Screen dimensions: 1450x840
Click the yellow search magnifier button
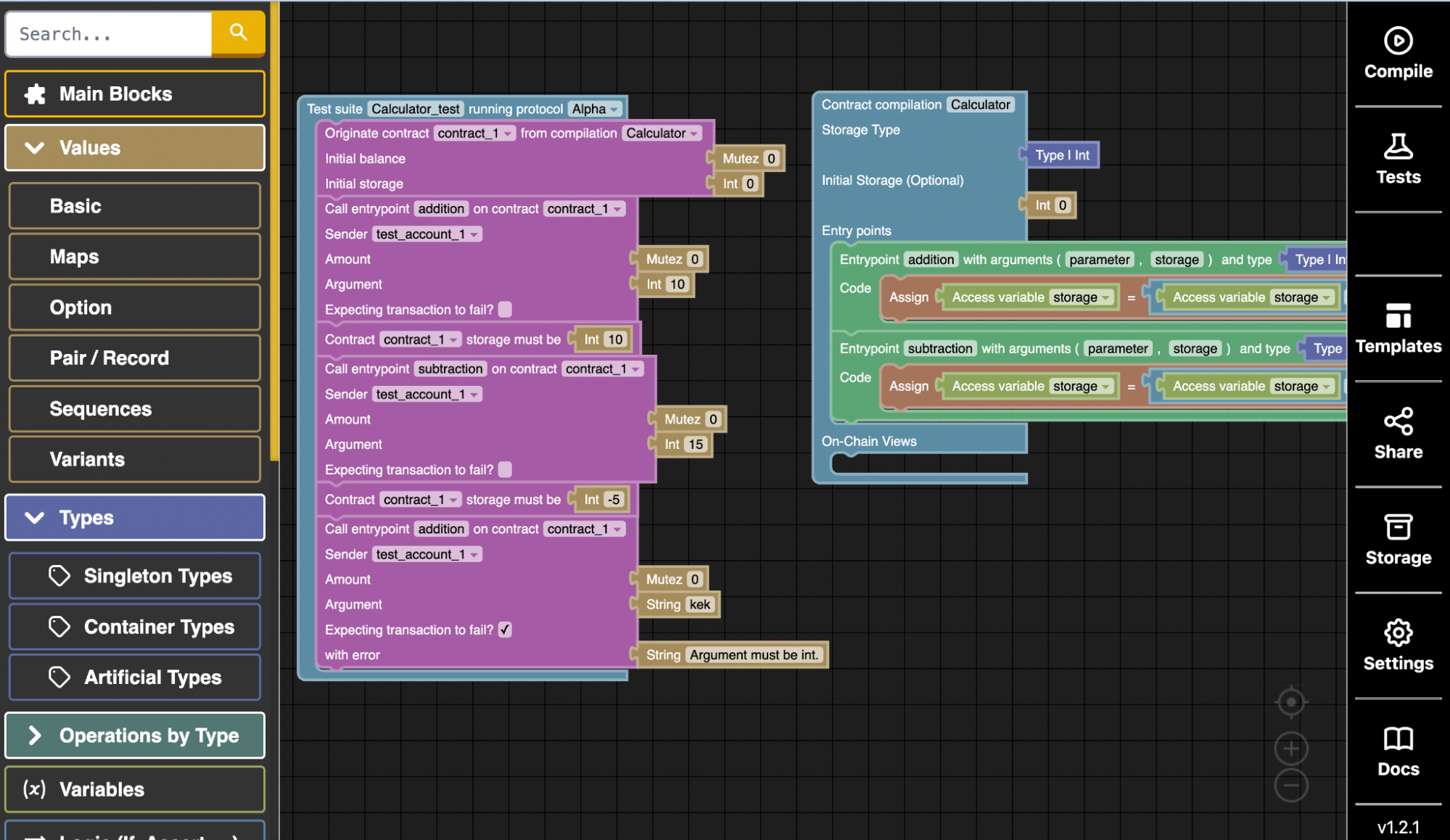pyautogui.click(x=238, y=33)
